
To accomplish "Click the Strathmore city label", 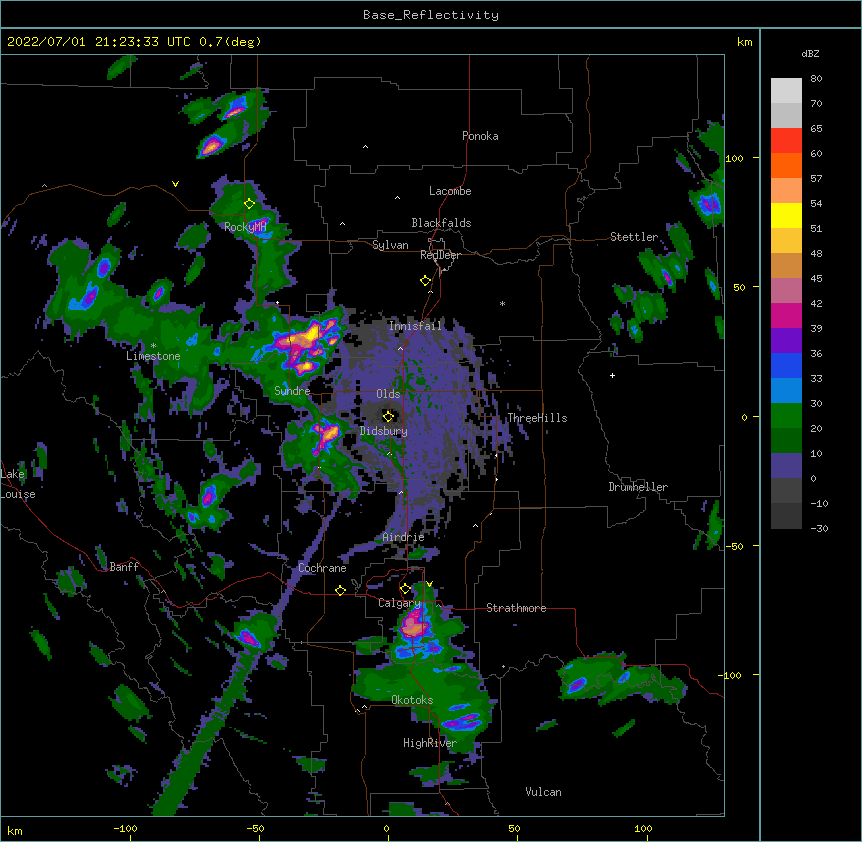I will point(516,608).
